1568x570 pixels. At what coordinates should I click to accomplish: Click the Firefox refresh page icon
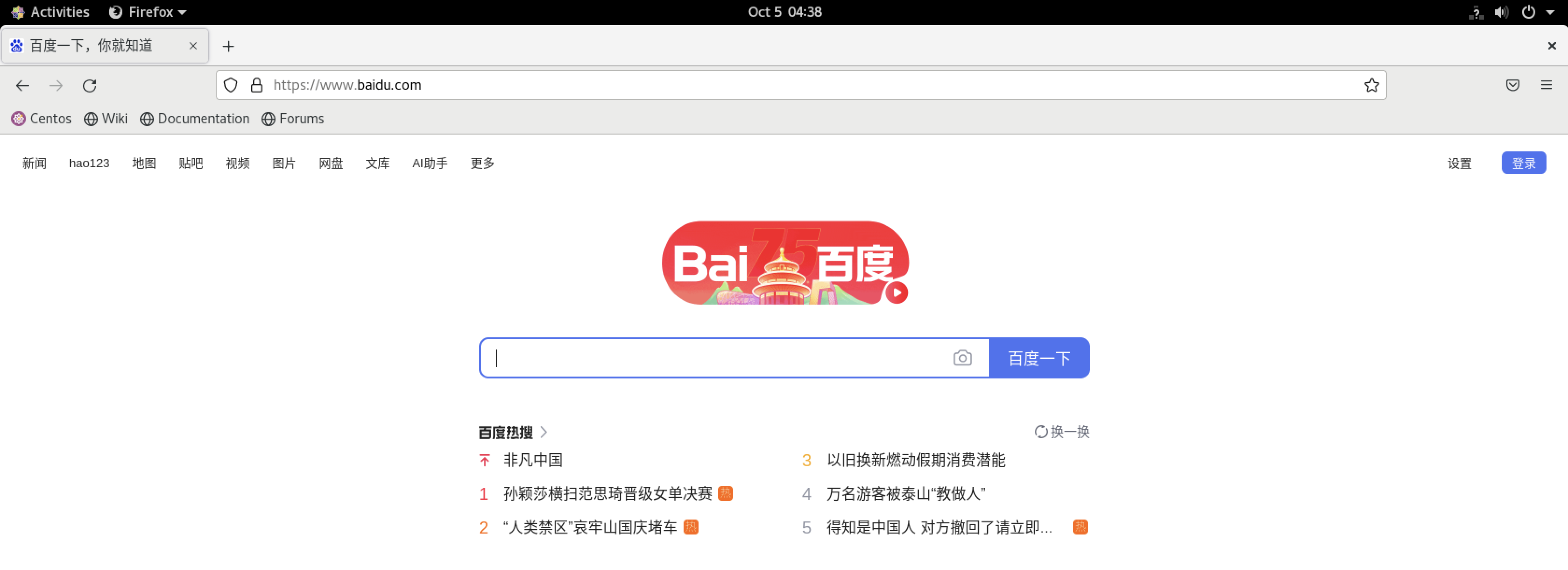[89, 84]
